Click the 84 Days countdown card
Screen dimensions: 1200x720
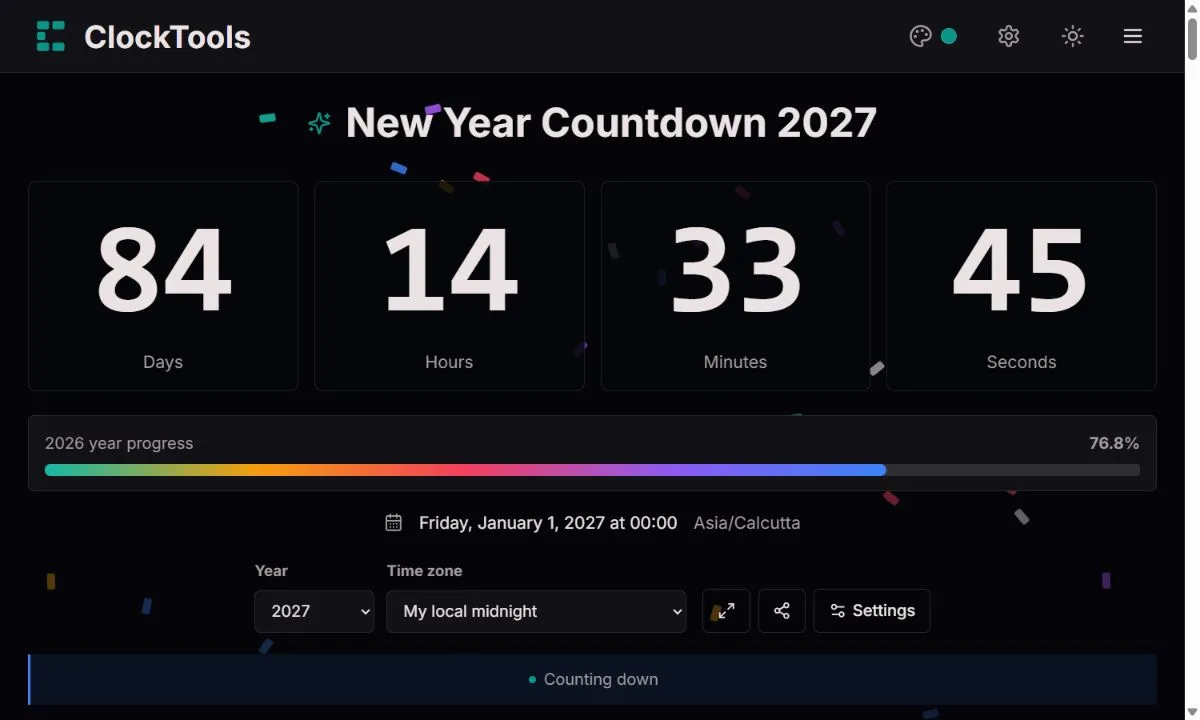pos(163,286)
